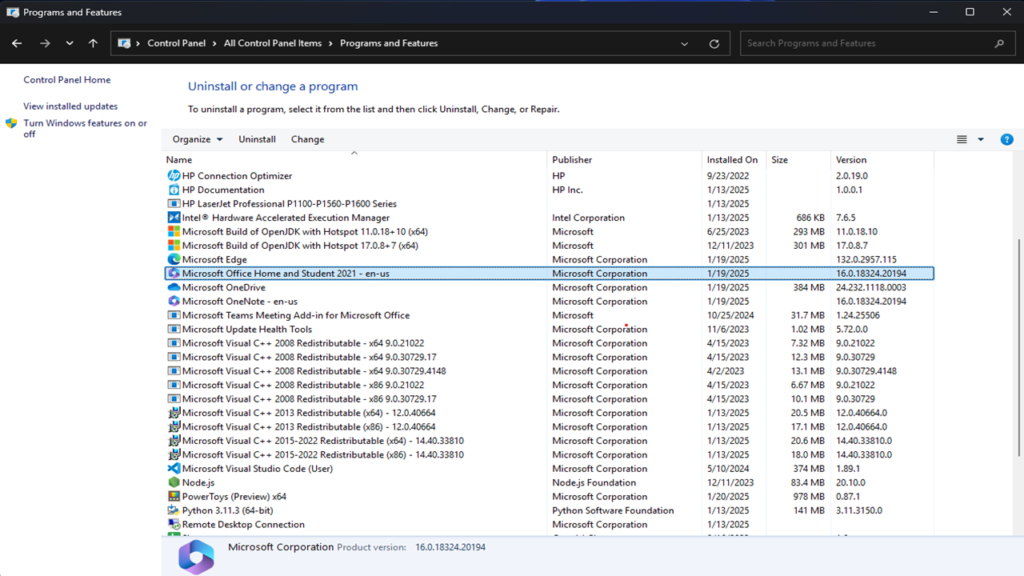Change view with the view icon
The height and width of the screenshot is (576, 1024).
point(962,139)
